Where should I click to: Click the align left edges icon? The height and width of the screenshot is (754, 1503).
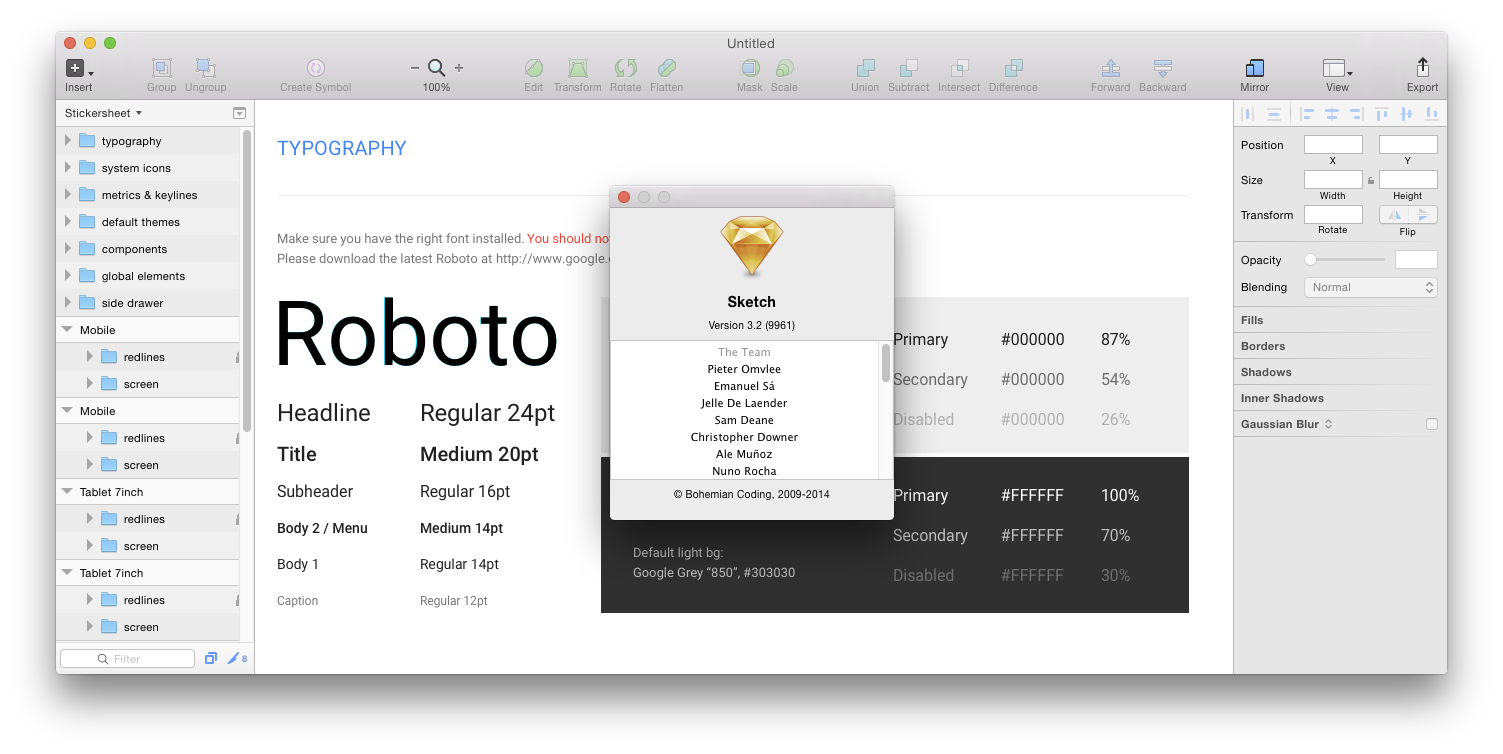point(1307,114)
